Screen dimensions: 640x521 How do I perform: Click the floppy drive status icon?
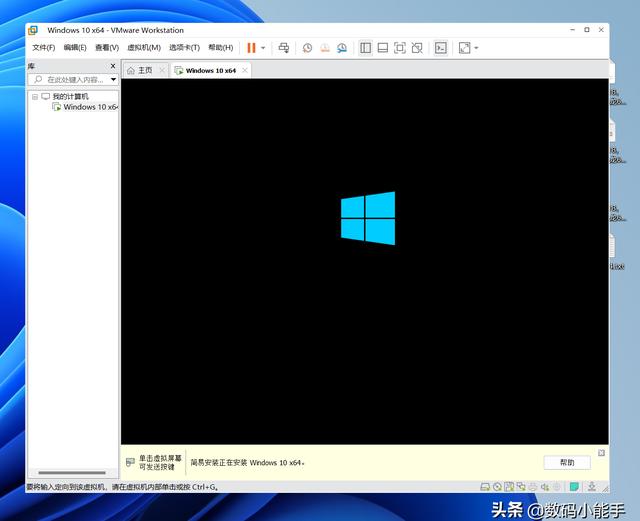[509, 487]
